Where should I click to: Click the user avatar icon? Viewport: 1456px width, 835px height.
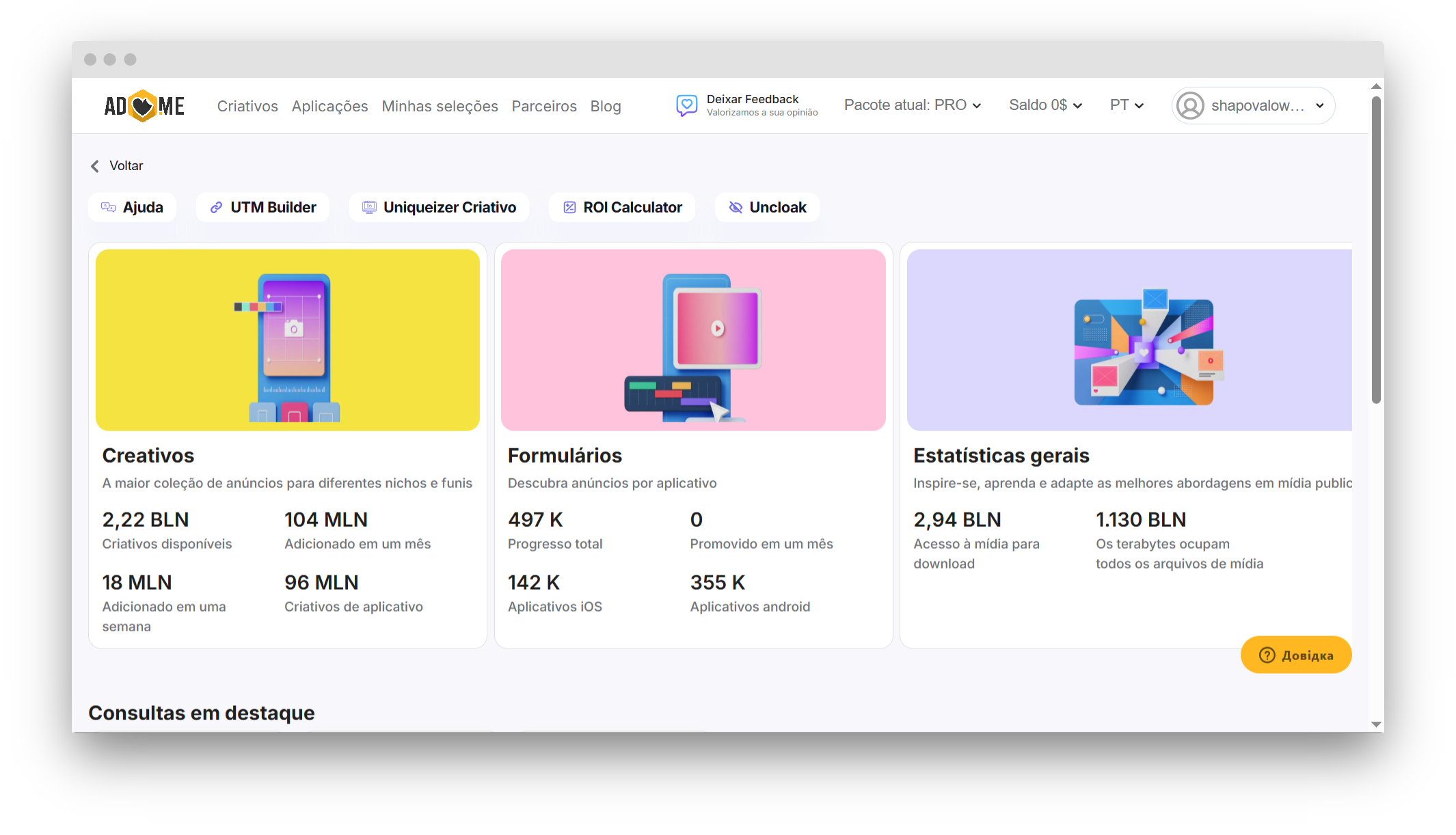(1190, 106)
